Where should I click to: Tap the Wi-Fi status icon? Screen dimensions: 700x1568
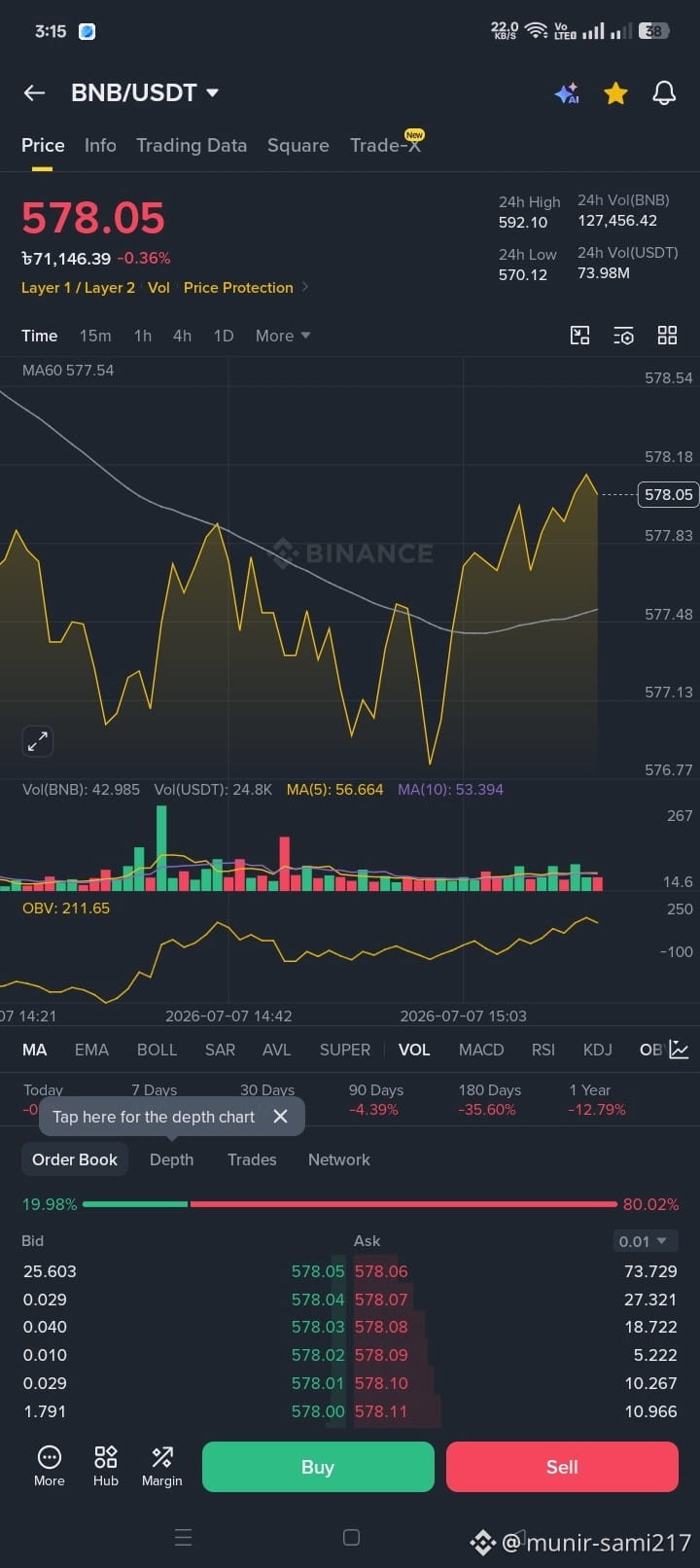[536, 31]
